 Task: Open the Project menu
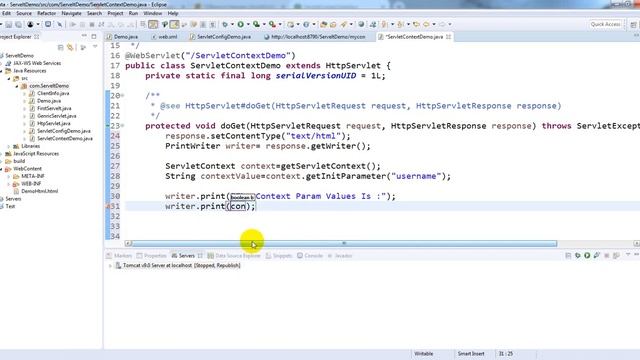click(115, 13)
